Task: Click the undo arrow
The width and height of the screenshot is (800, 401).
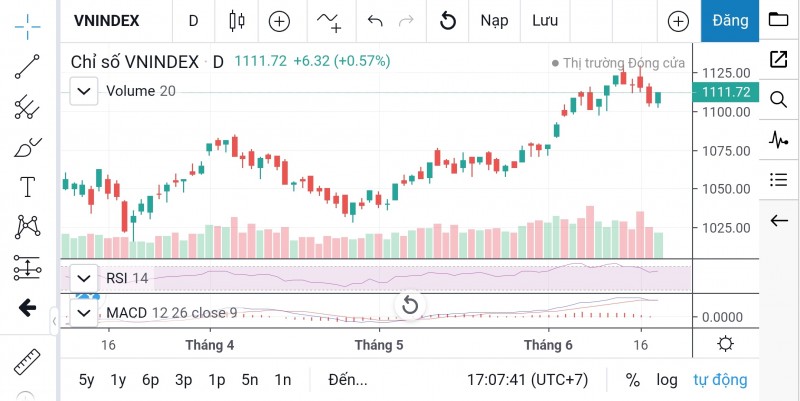Action: pyautogui.click(x=375, y=20)
